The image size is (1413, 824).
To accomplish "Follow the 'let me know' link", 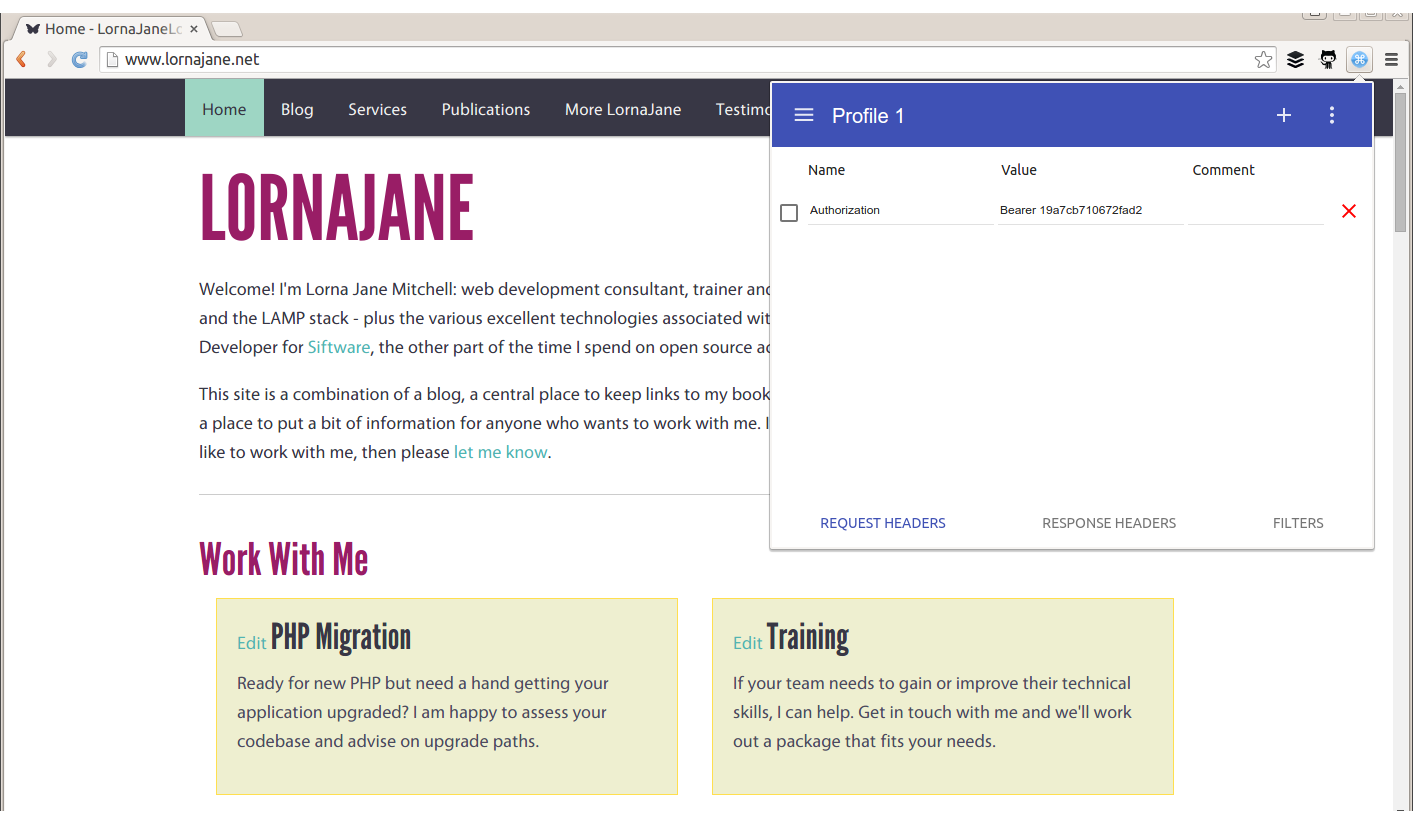I will pos(501,452).
